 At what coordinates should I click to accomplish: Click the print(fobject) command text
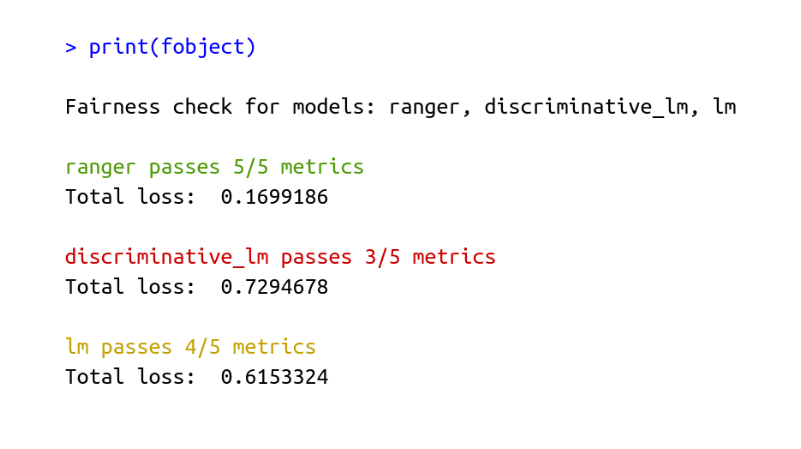172,47
